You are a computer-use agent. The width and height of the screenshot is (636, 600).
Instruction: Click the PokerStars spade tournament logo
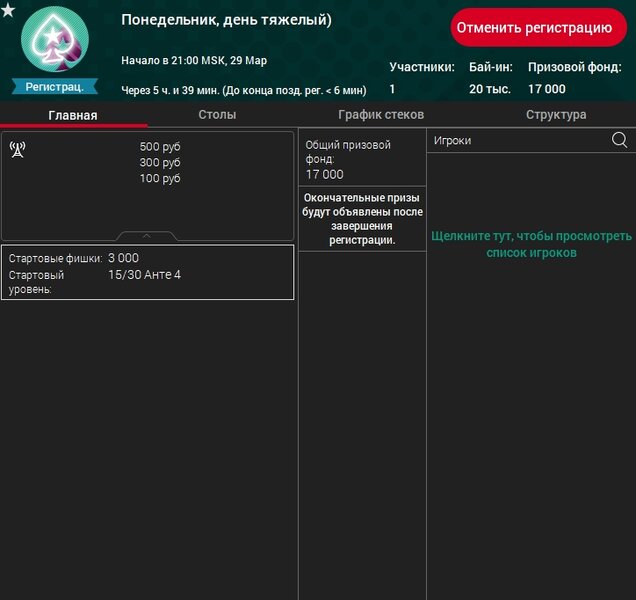click(x=54, y=40)
